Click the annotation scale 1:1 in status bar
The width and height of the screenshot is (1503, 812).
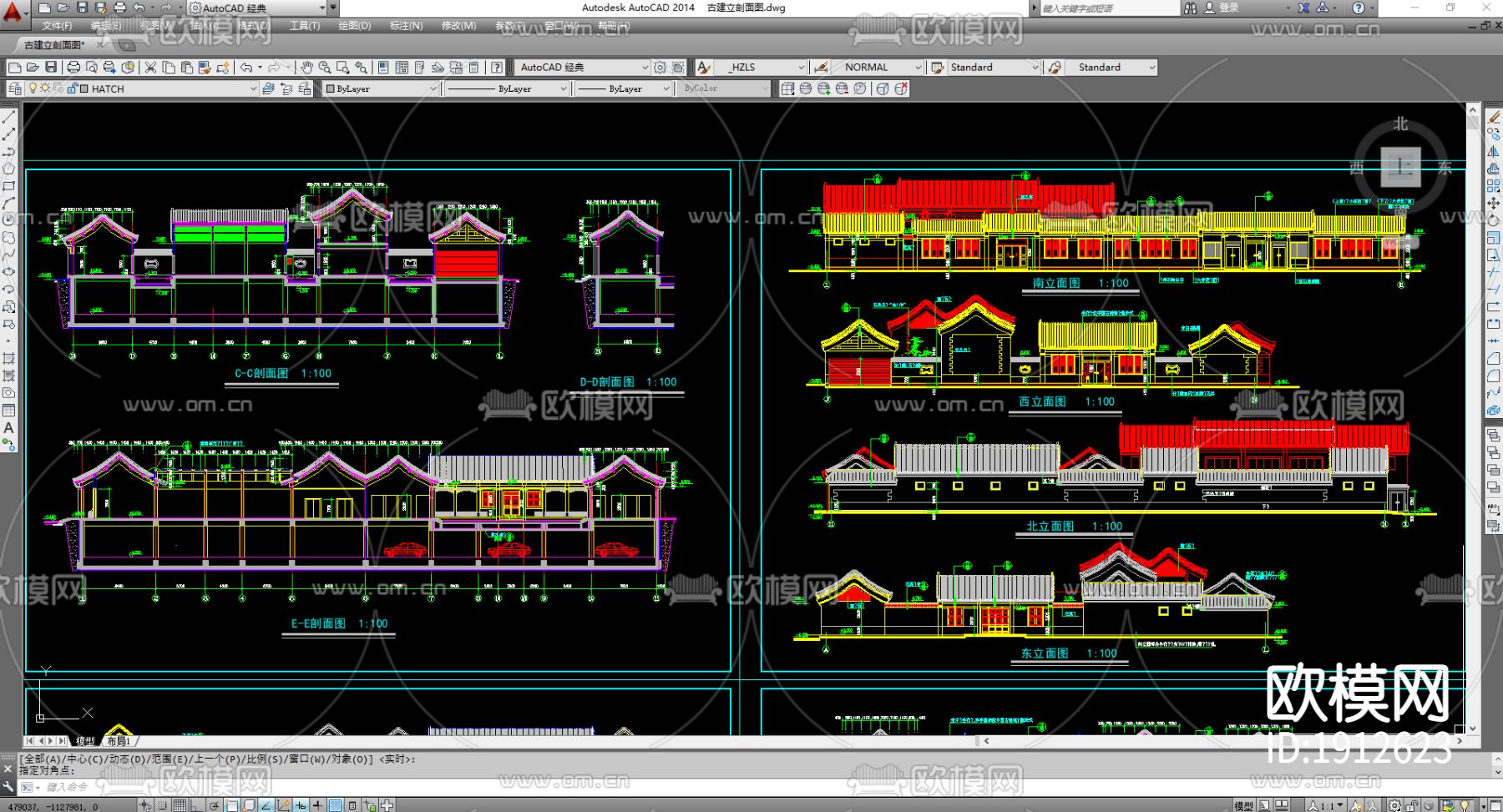pyautogui.click(x=1327, y=805)
